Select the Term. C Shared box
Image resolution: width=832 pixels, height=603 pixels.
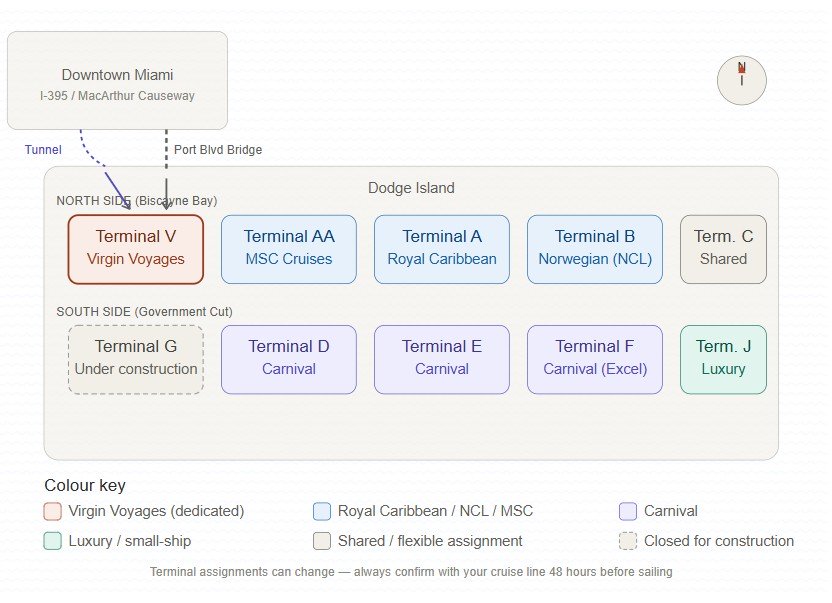[x=723, y=248]
